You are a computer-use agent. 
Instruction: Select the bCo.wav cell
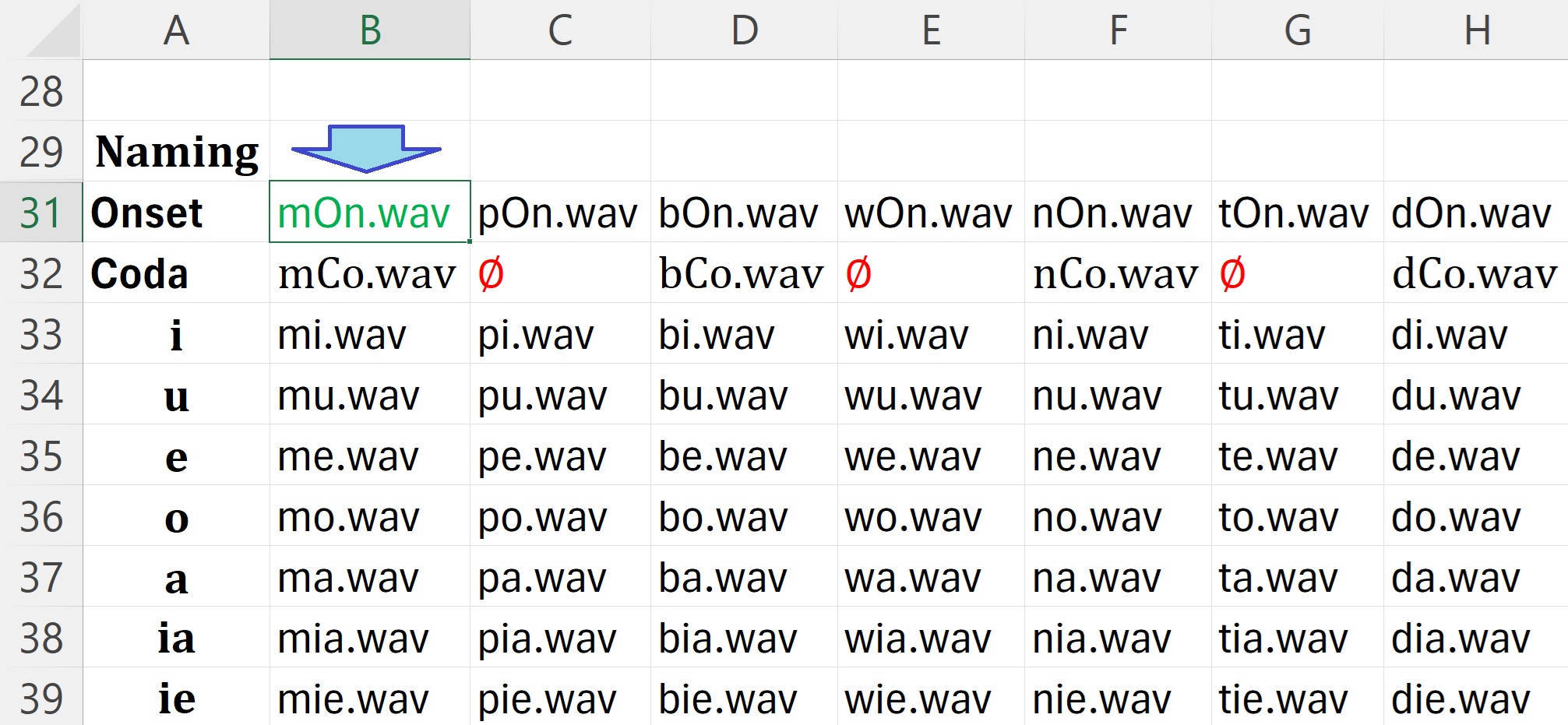point(741,274)
